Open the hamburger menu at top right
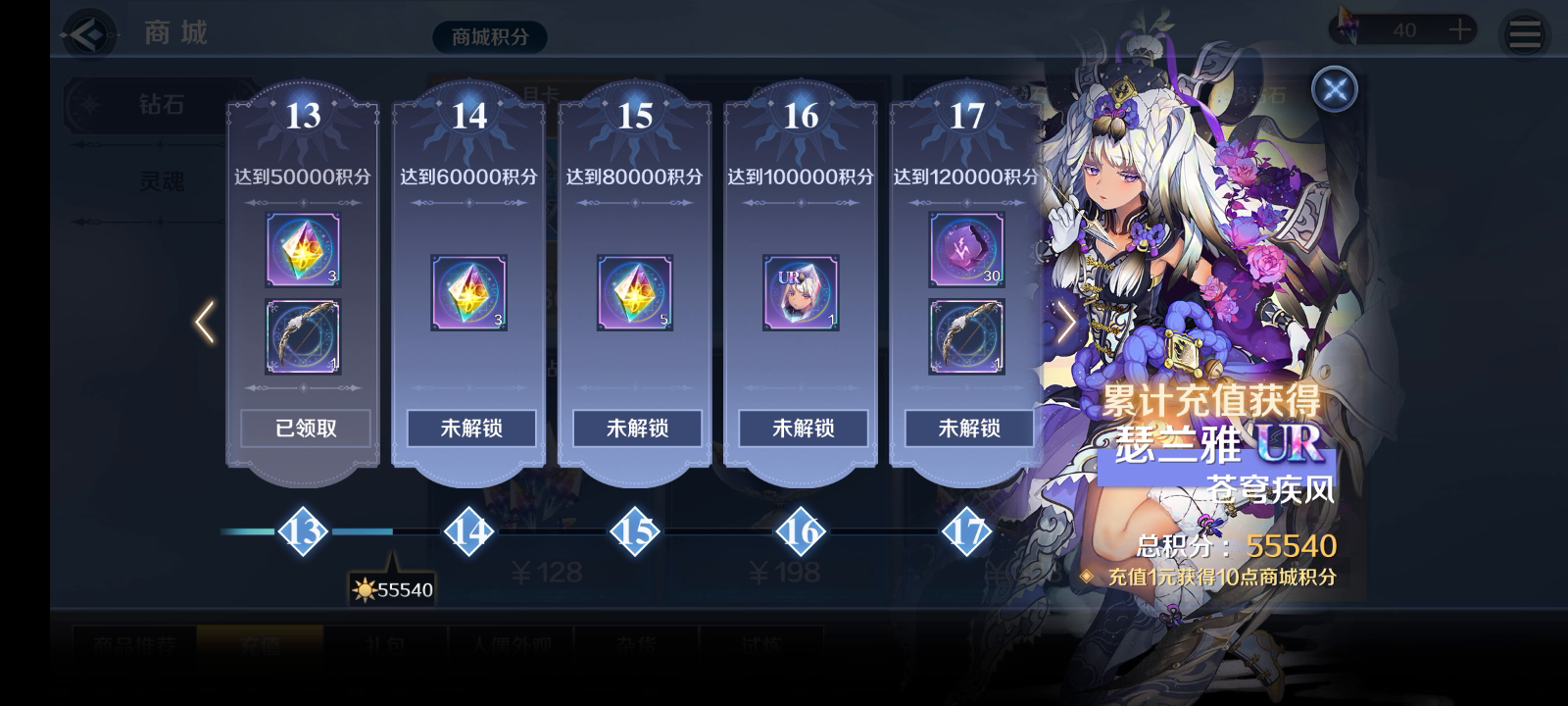 click(1524, 35)
